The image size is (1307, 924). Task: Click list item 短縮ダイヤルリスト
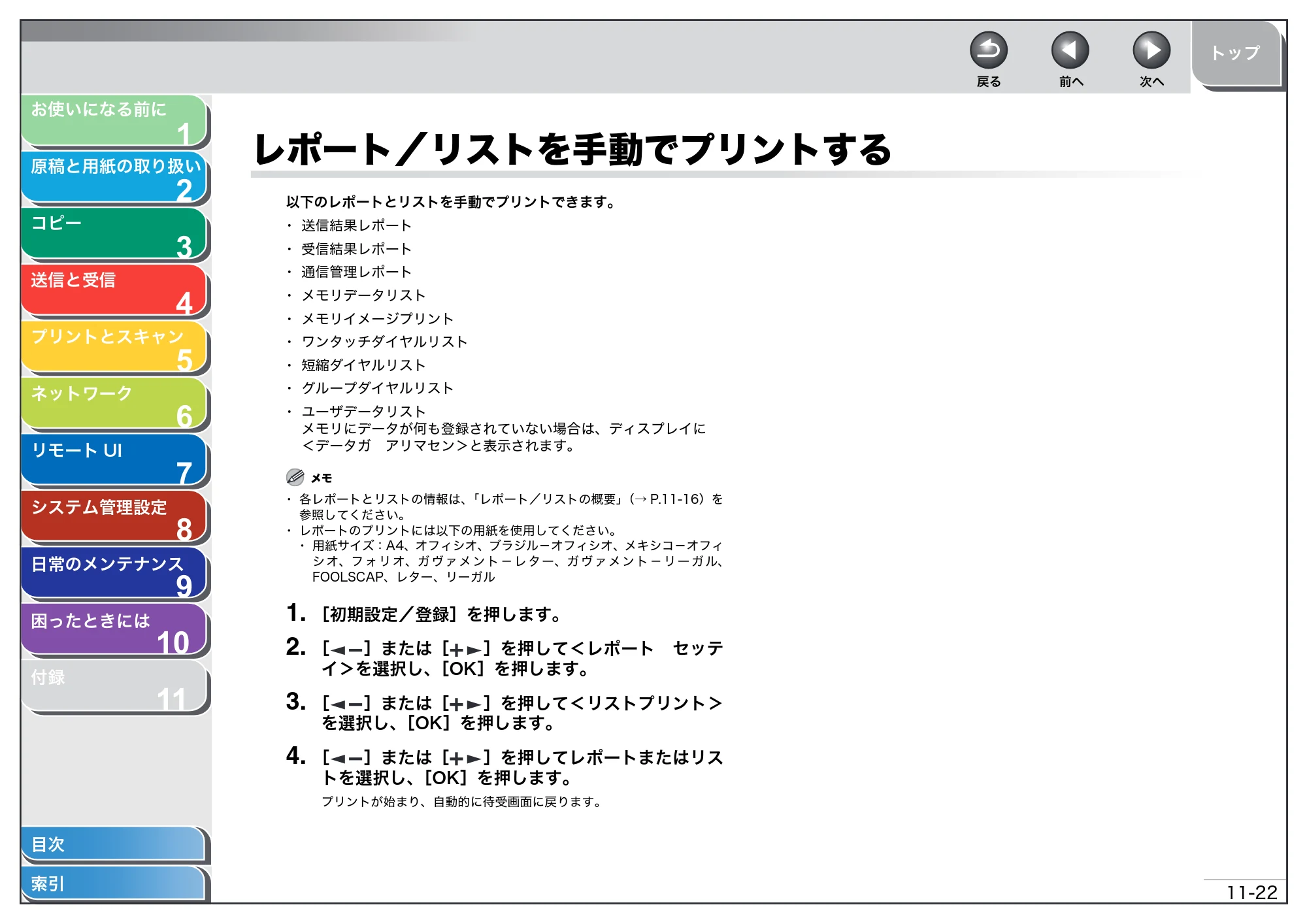pos(363,365)
